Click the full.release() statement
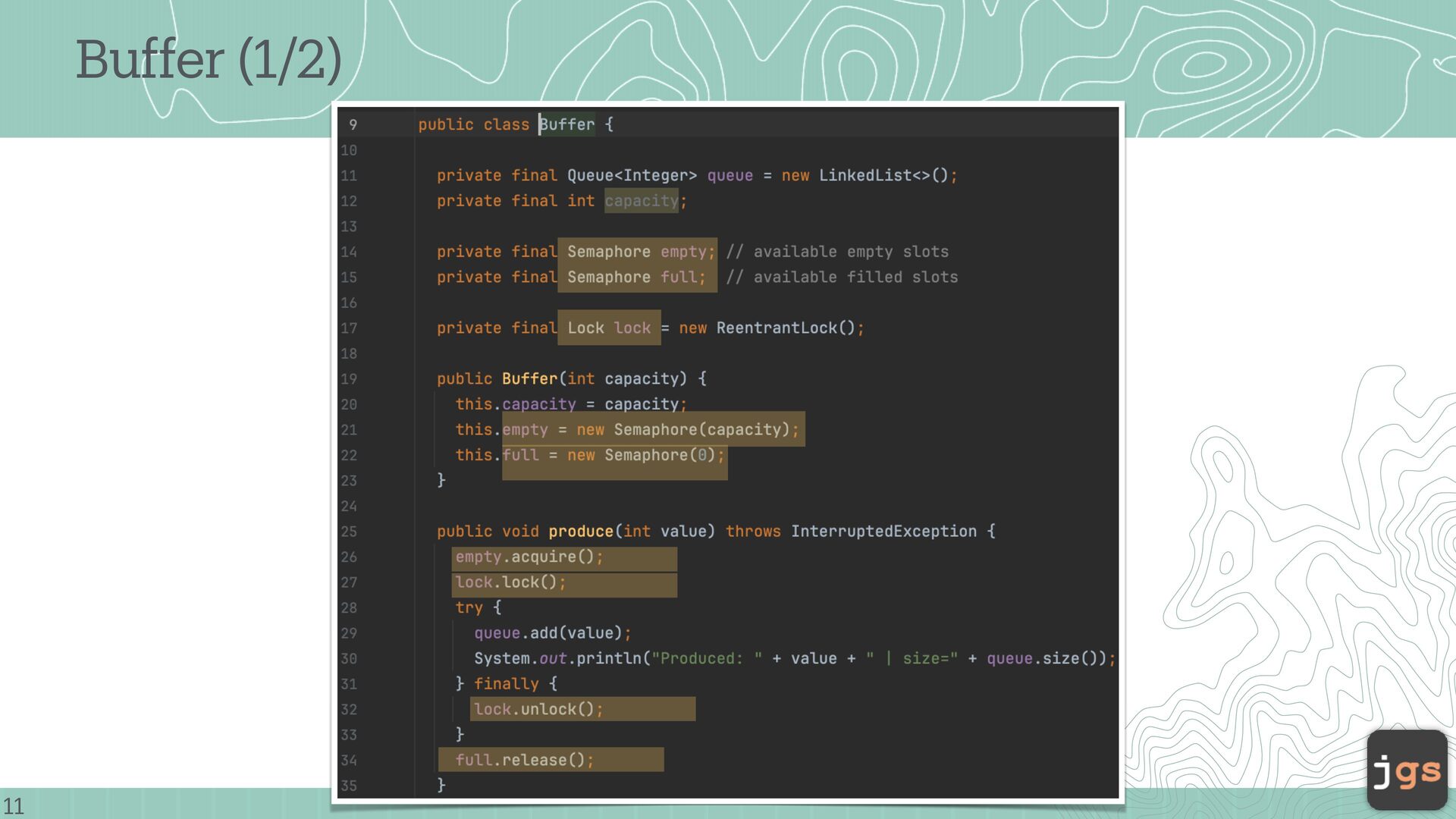The width and height of the screenshot is (1456, 819). pyautogui.click(x=524, y=761)
